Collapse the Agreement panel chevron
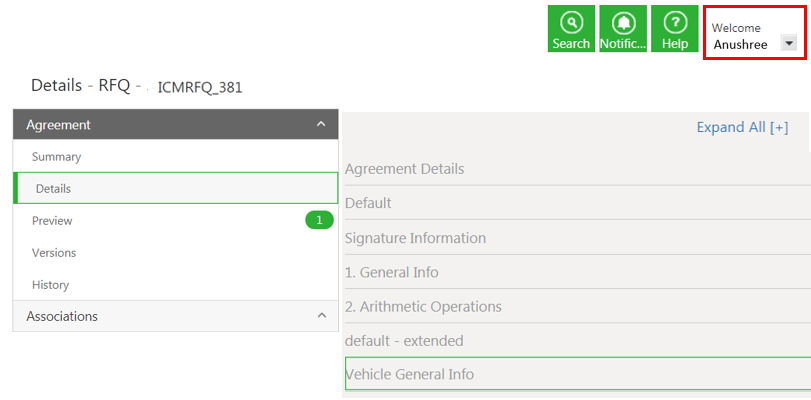 click(x=320, y=124)
